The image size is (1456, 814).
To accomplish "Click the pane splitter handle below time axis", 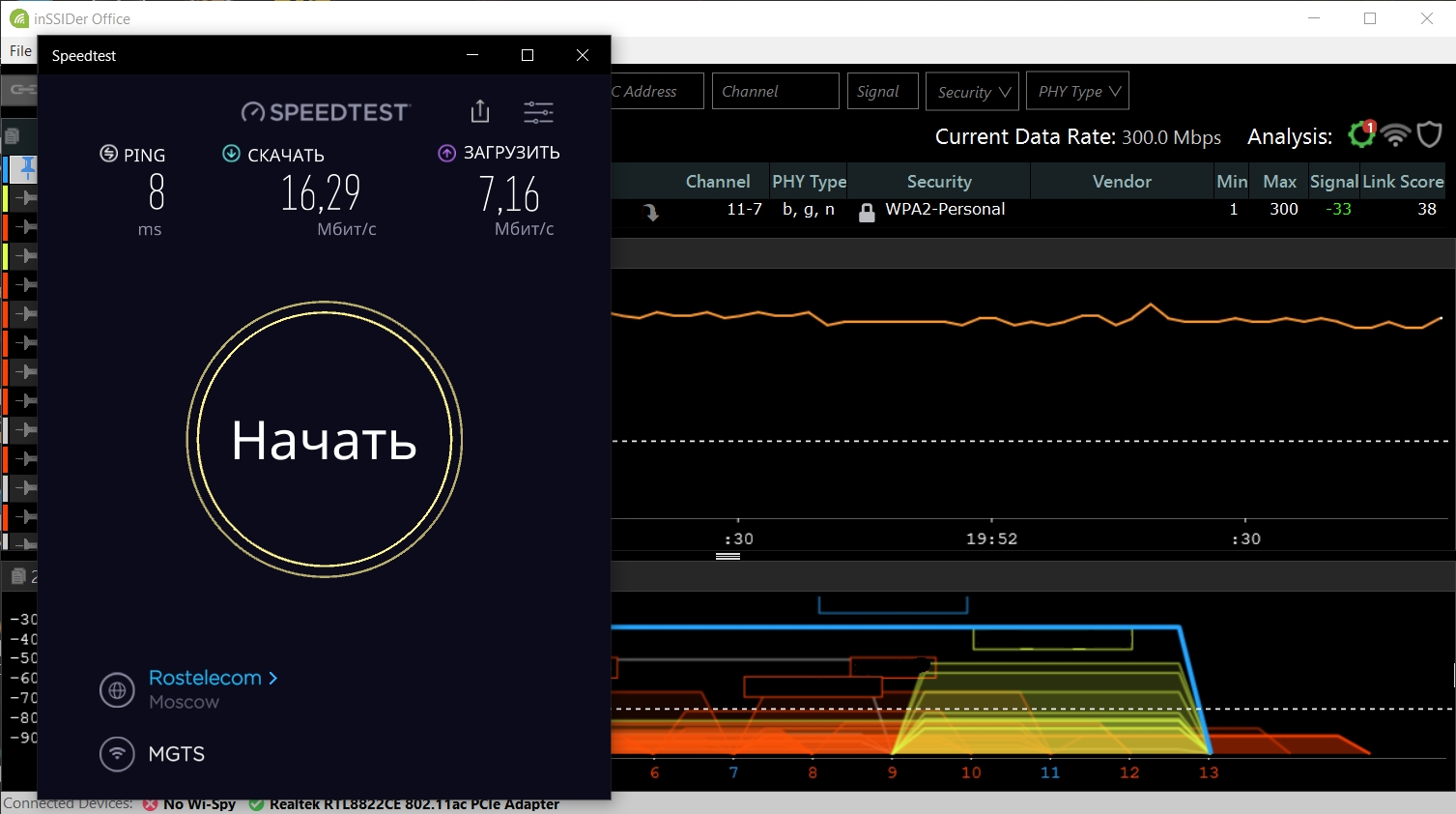I will (x=728, y=556).
